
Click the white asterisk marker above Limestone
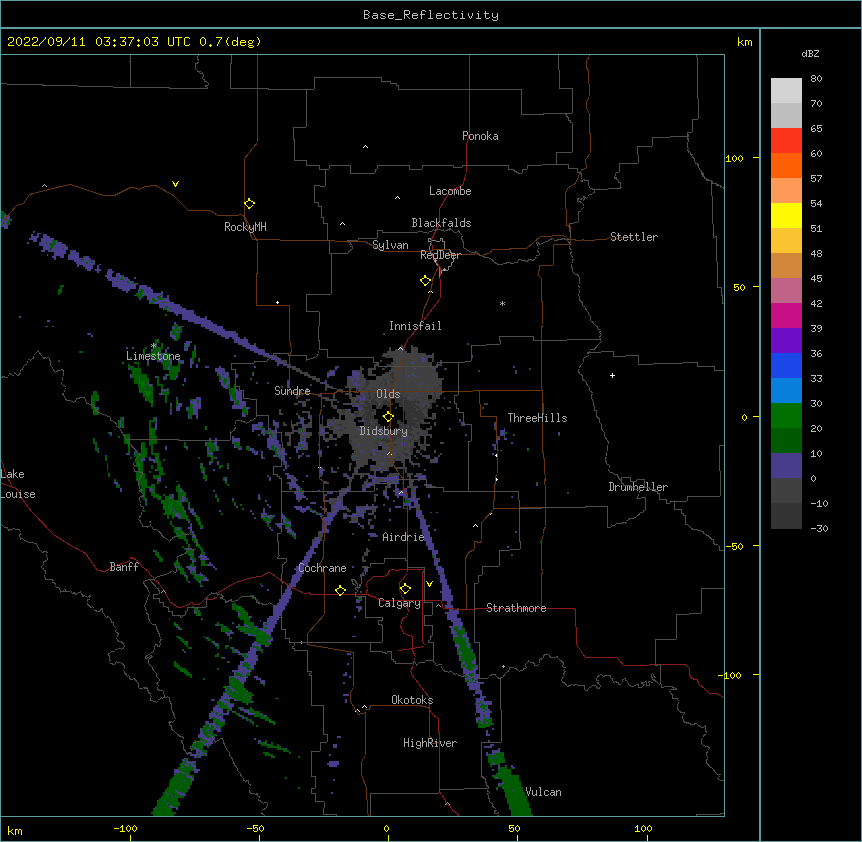pyautogui.click(x=153, y=346)
